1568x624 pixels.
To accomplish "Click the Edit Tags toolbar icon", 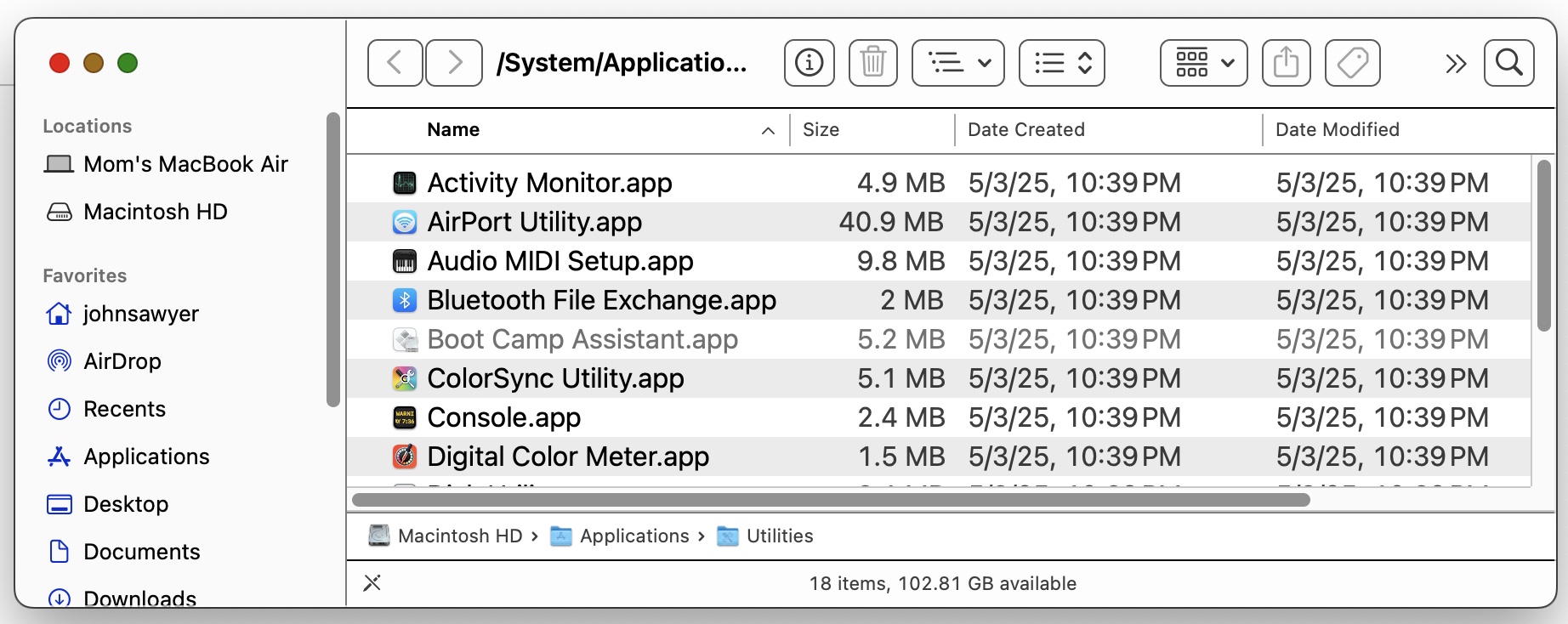I will click(1352, 63).
